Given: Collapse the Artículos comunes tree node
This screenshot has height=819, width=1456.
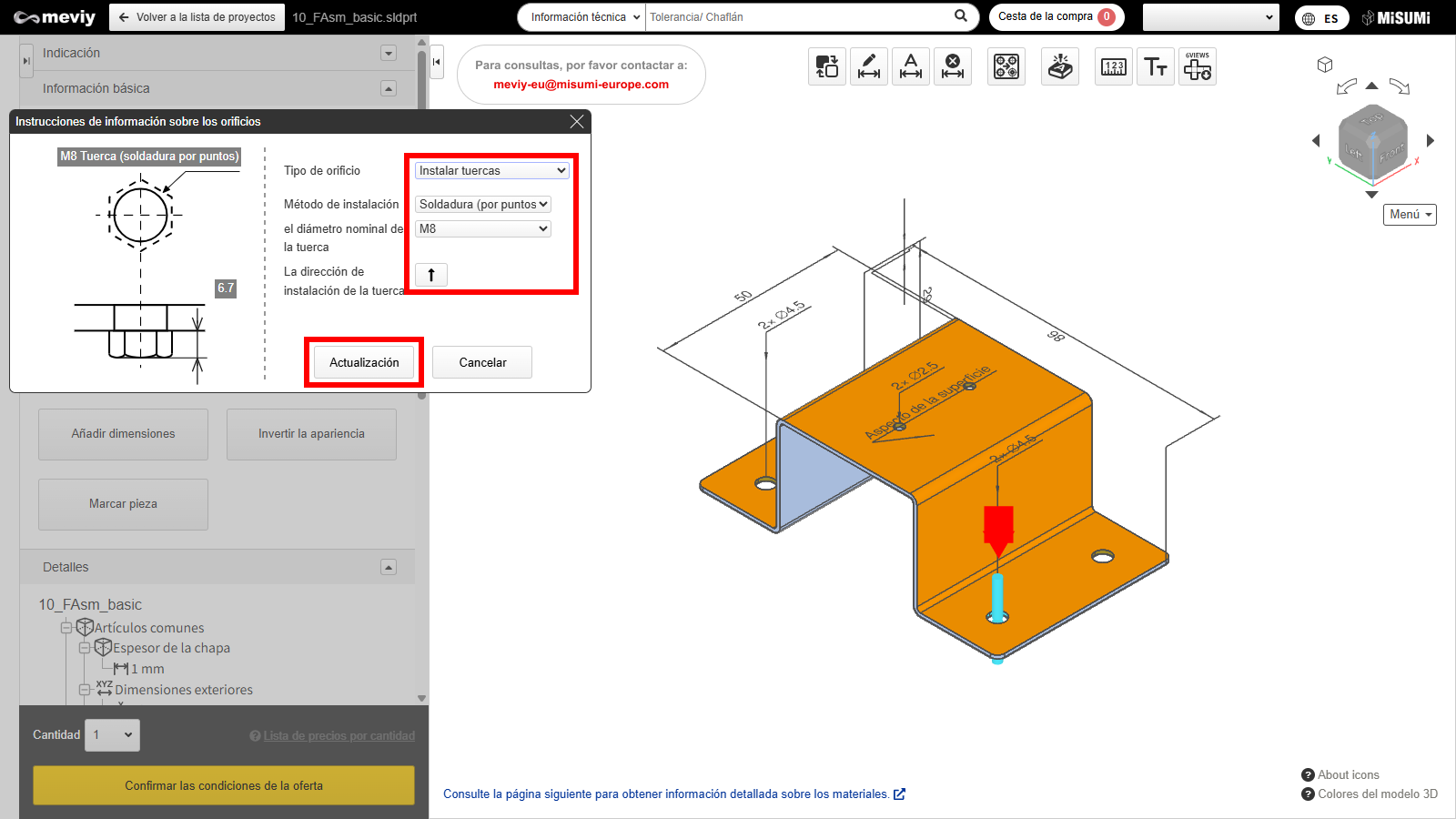Looking at the screenshot, I should tap(66, 628).
